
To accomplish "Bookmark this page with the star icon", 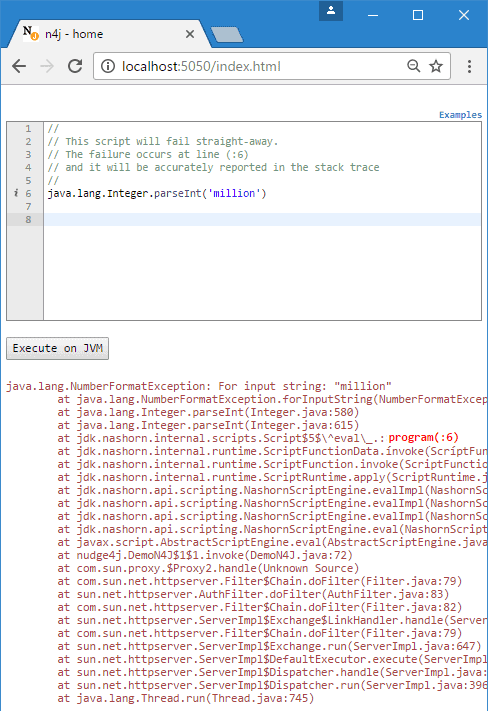I will (x=436, y=66).
